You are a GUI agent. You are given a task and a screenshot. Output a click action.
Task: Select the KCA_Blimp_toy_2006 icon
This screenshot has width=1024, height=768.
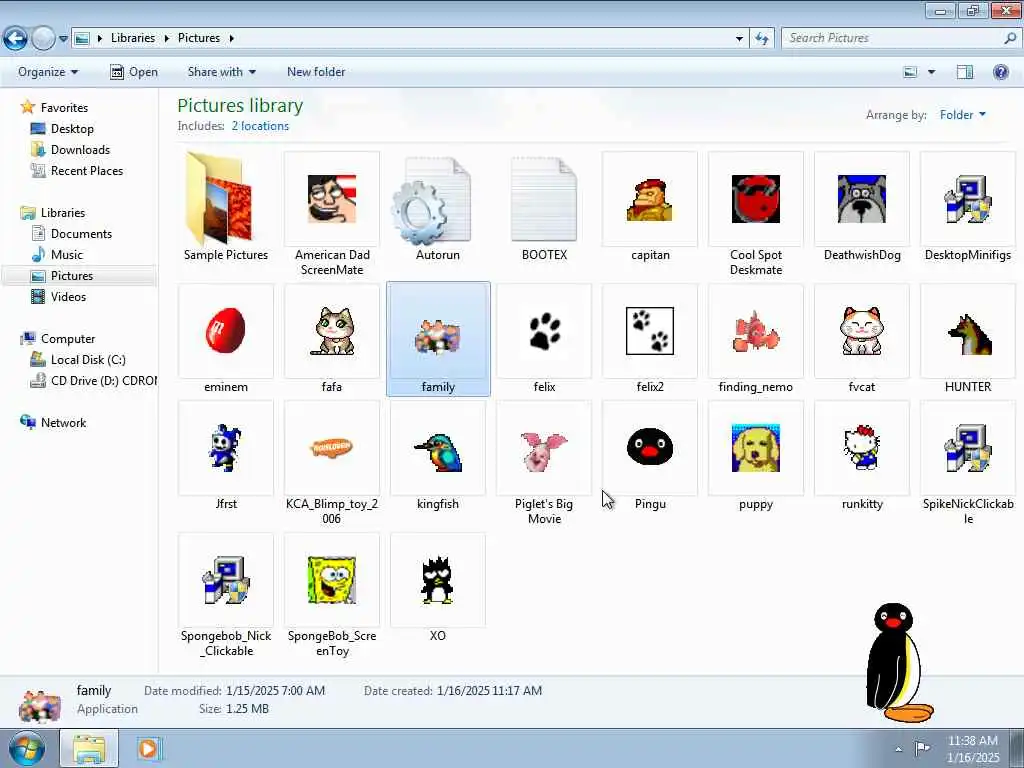(x=332, y=448)
